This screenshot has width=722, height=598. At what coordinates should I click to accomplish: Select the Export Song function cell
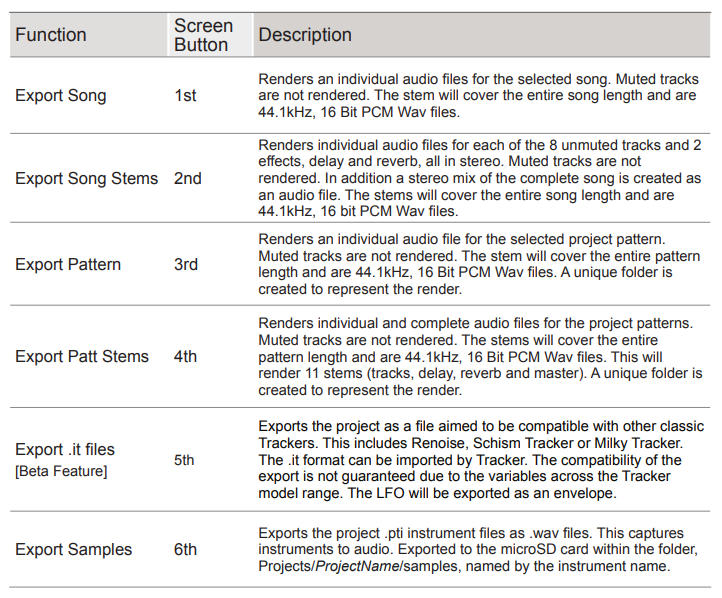[61, 95]
